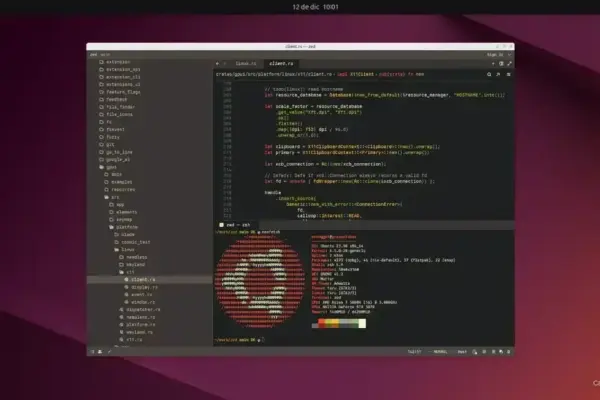Viewport: 600px width, 400px height.
Task: Open event.rs in the project tree
Action: click(138, 295)
